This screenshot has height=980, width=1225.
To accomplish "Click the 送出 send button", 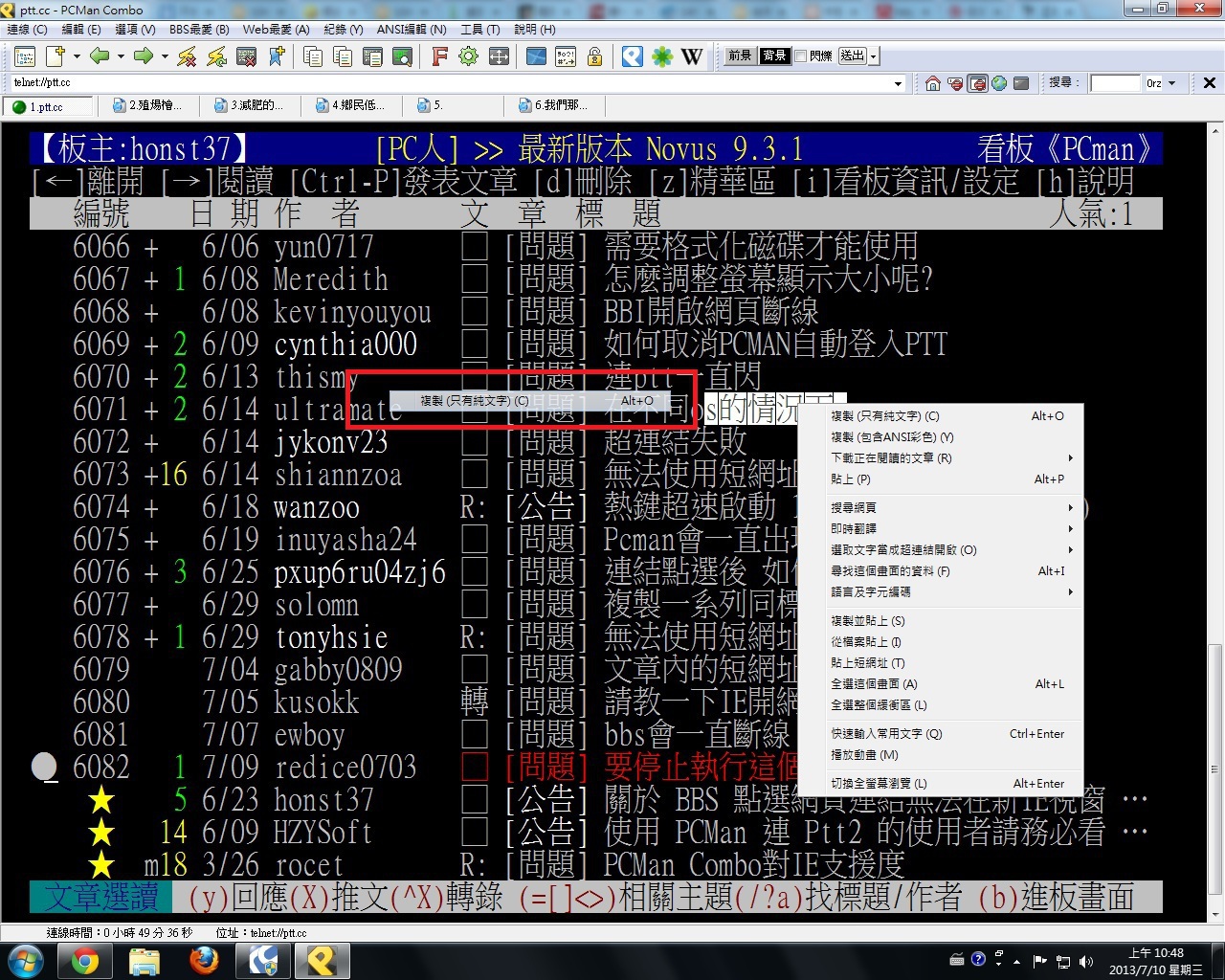I will click(852, 56).
